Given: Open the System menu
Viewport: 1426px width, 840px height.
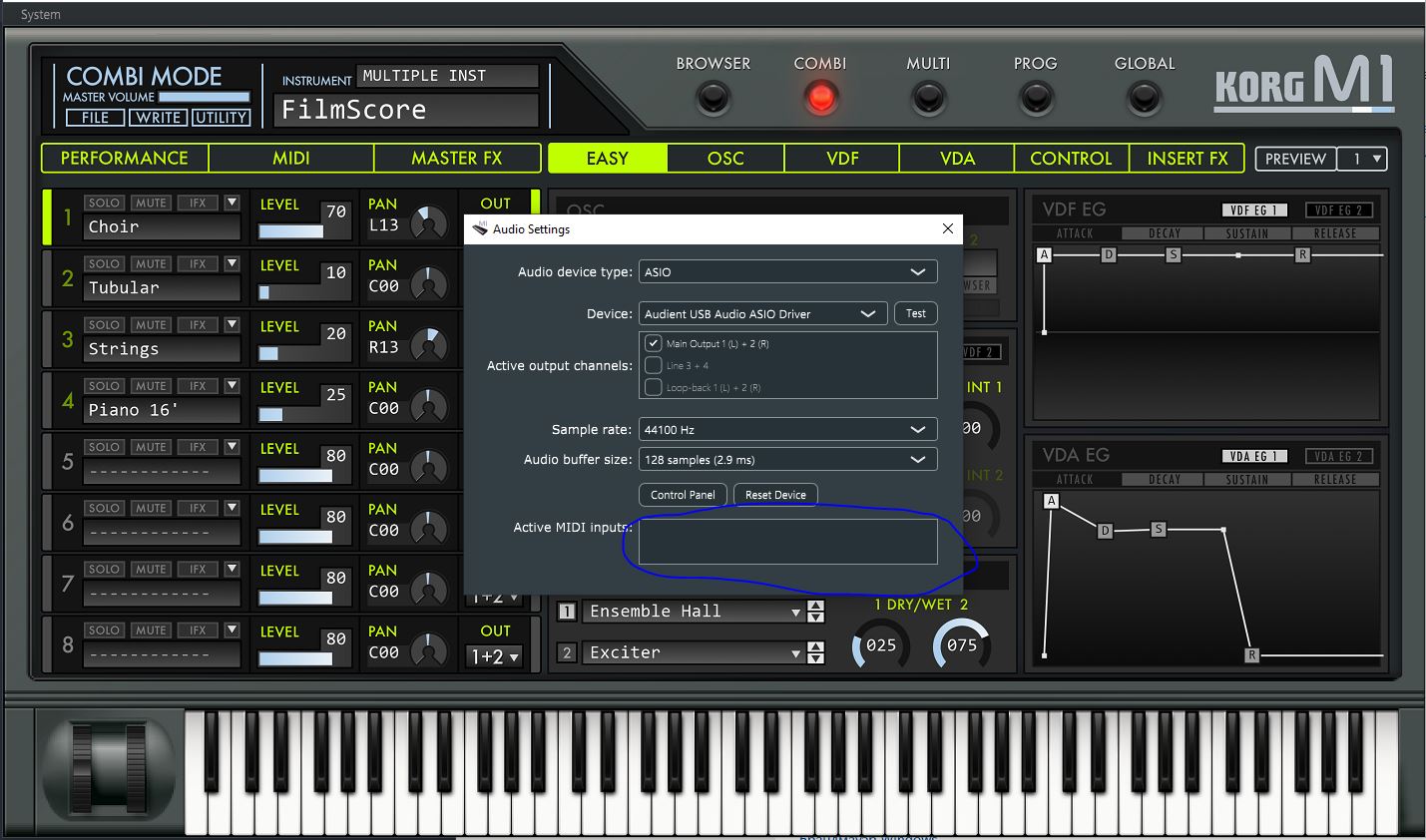Looking at the screenshot, I should pos(41,15).
